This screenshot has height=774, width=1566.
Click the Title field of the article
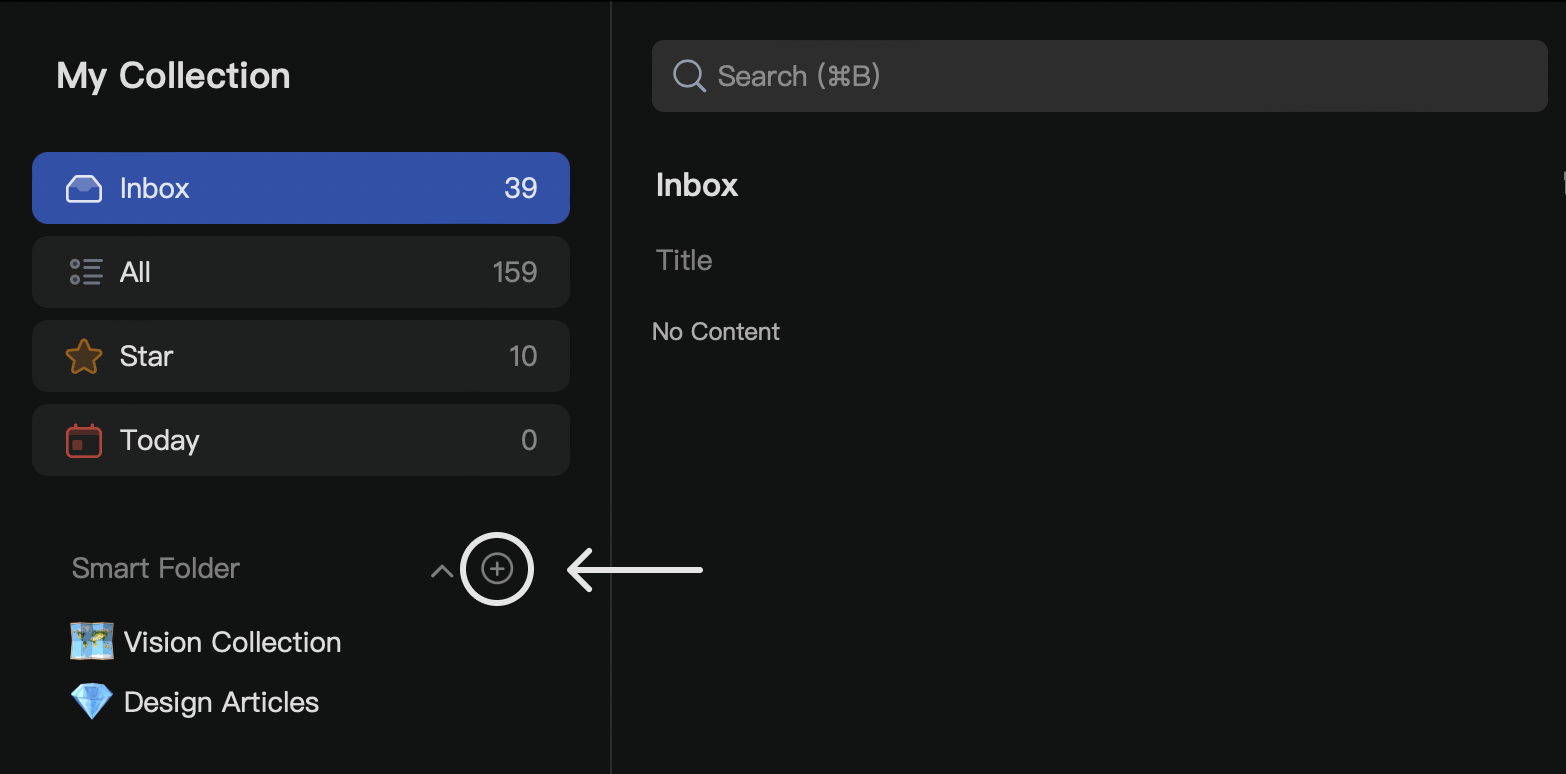coord(683,259)
